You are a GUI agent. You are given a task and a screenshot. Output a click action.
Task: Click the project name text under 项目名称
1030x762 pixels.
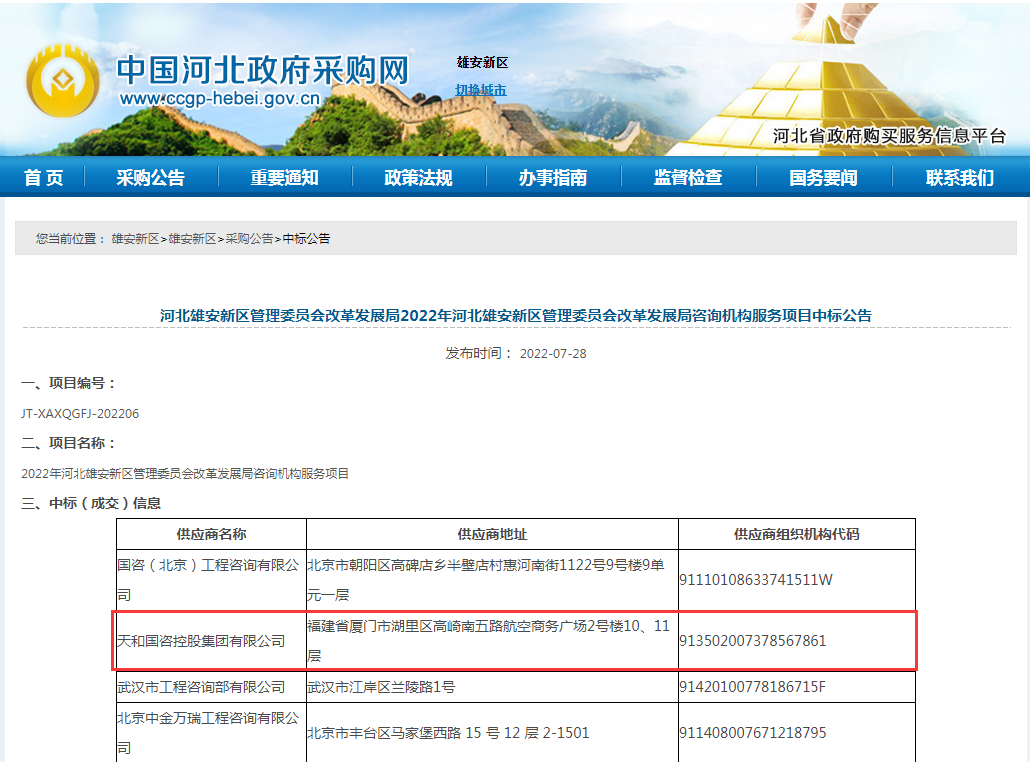pos(185,474)
